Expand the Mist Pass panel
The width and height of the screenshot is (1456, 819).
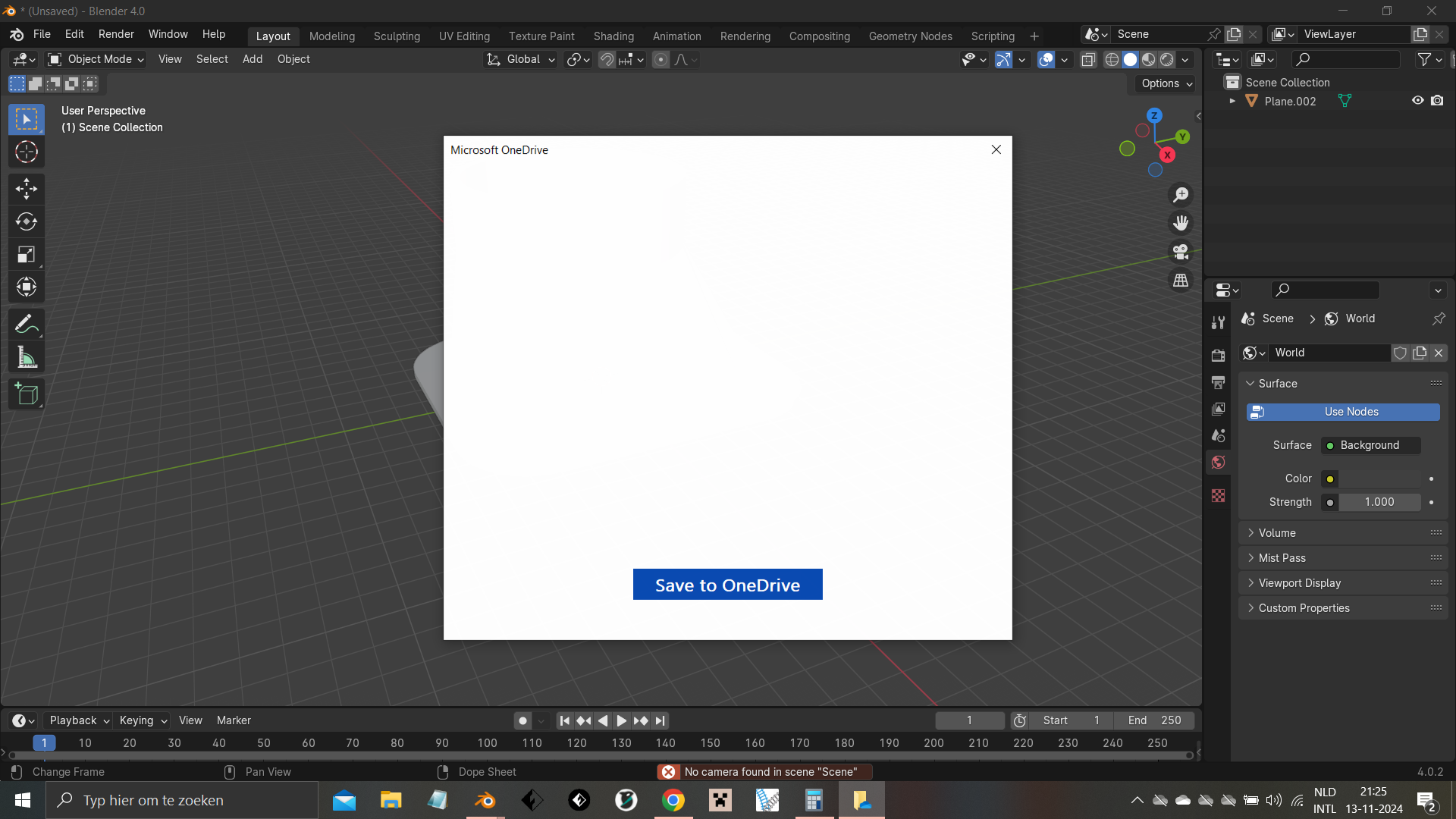pos(1343,558)
